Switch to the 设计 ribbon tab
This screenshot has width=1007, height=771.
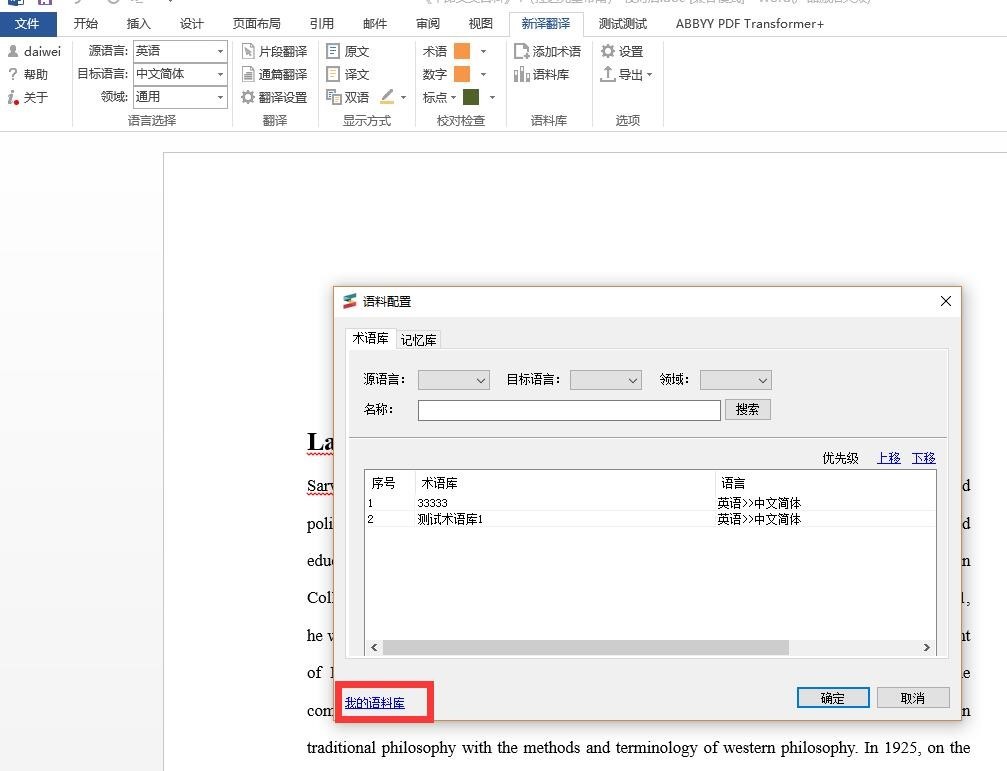coord(191,24)
